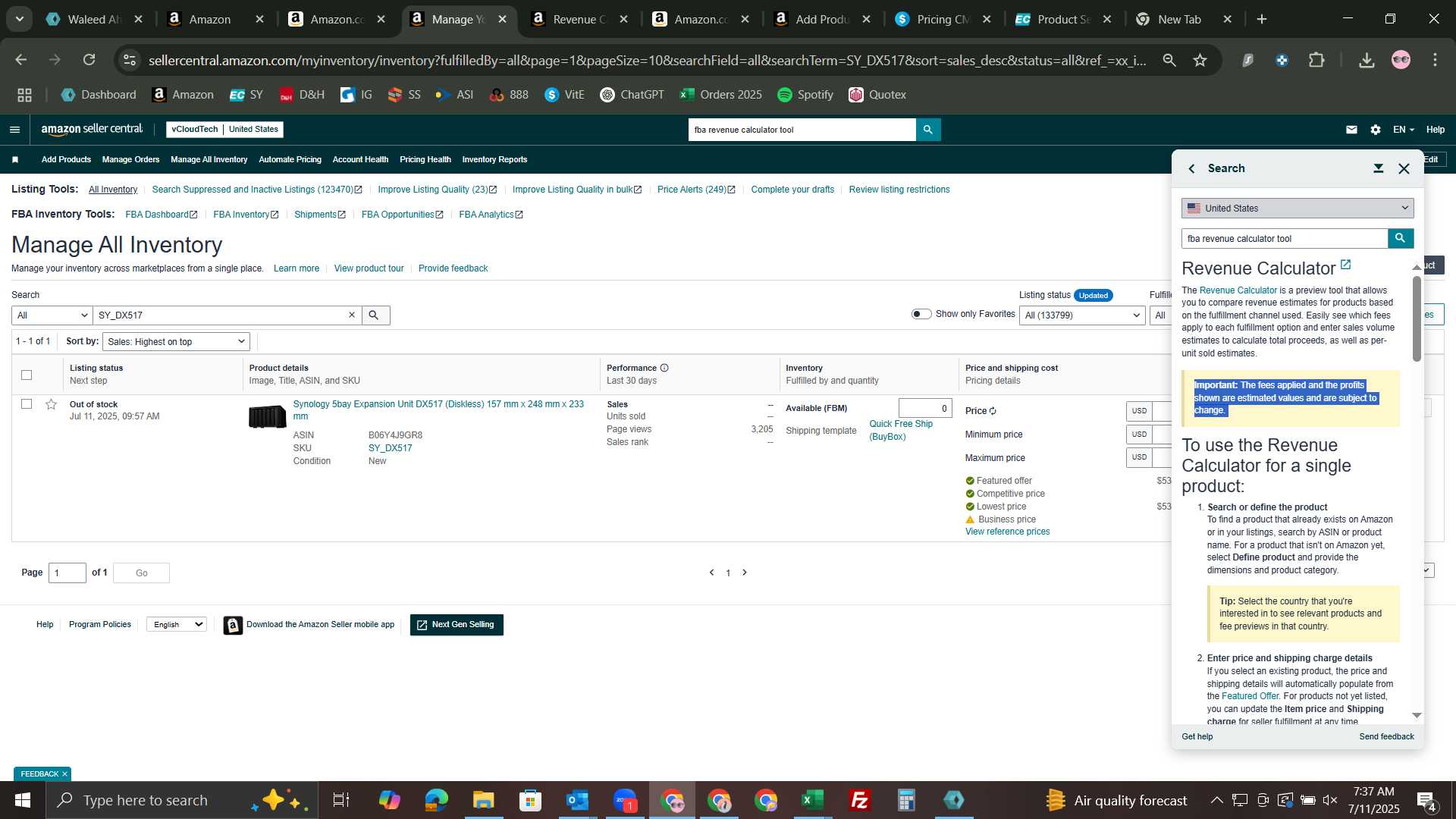Open Listing status All (133799) dropdown

point(1081,315)
